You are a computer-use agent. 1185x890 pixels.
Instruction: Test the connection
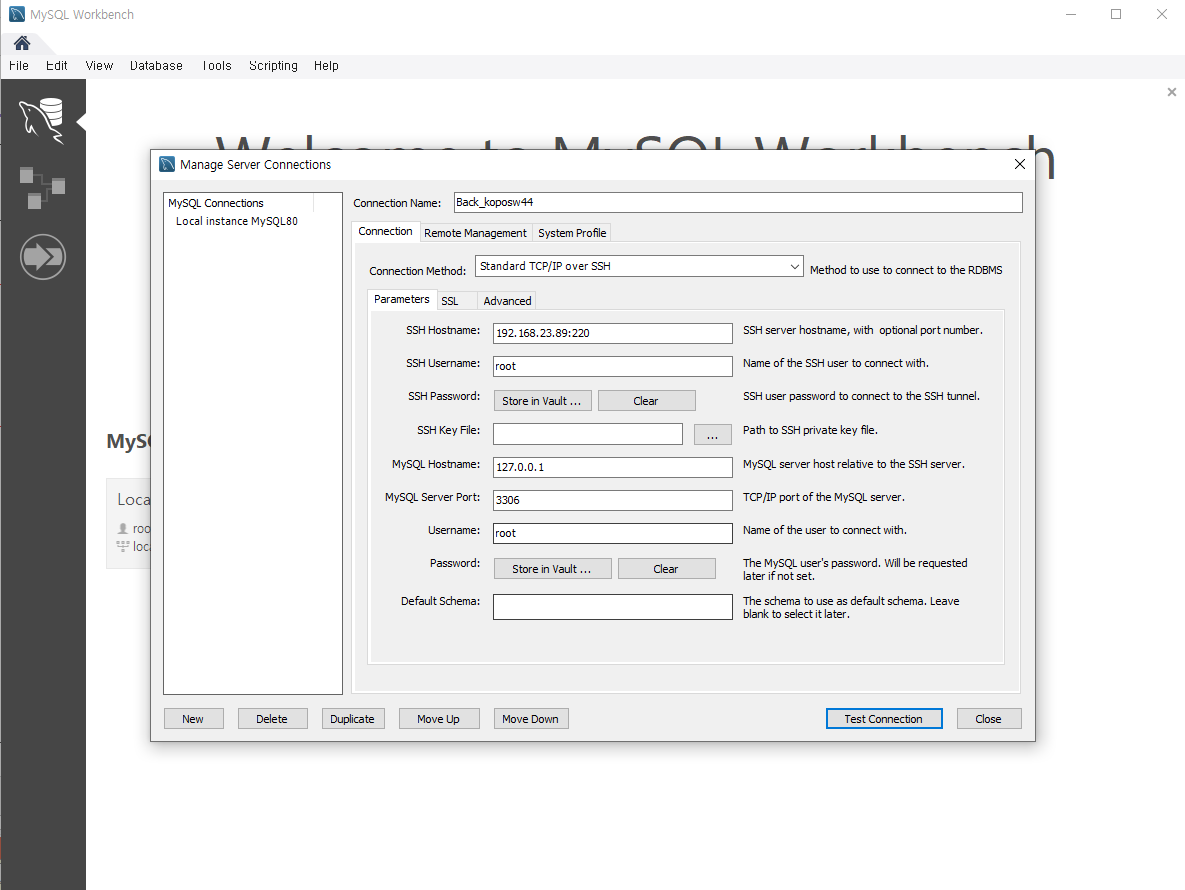(x=883, y=718)
